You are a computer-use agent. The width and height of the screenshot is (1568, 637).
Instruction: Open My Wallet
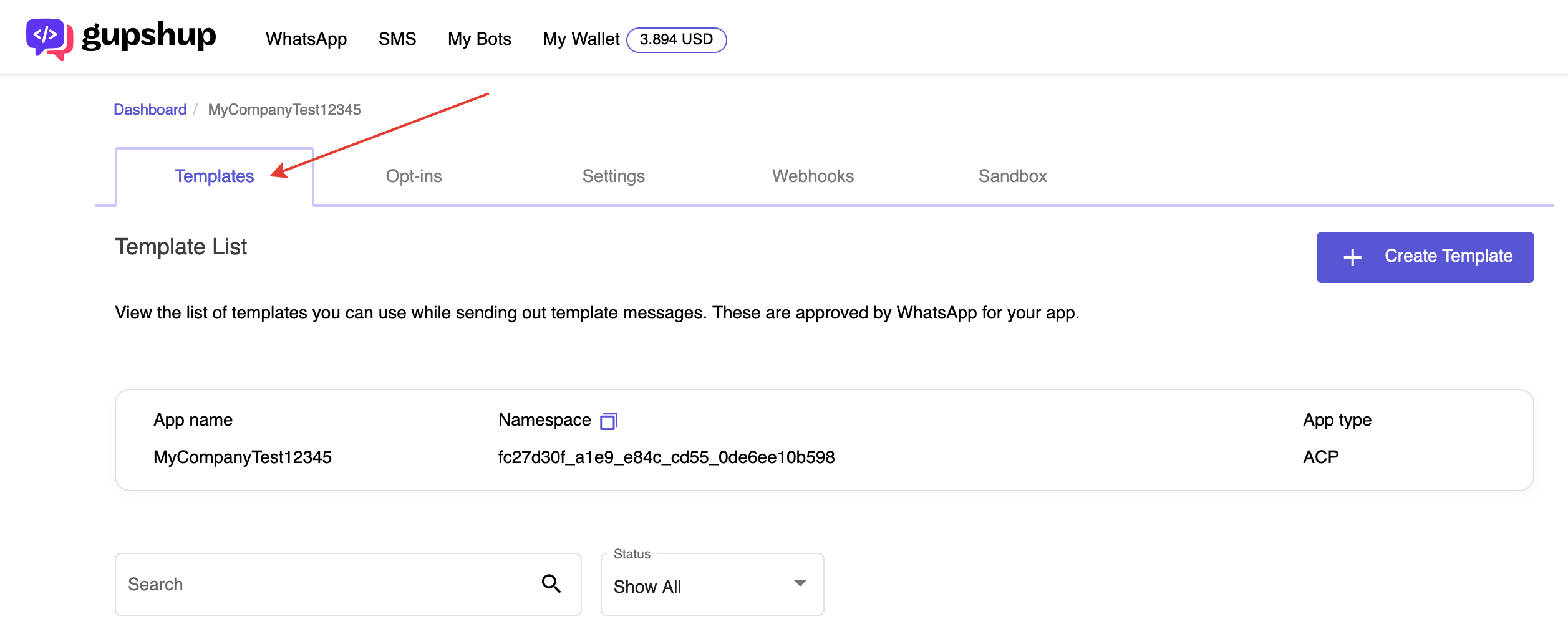coord(581,39)
